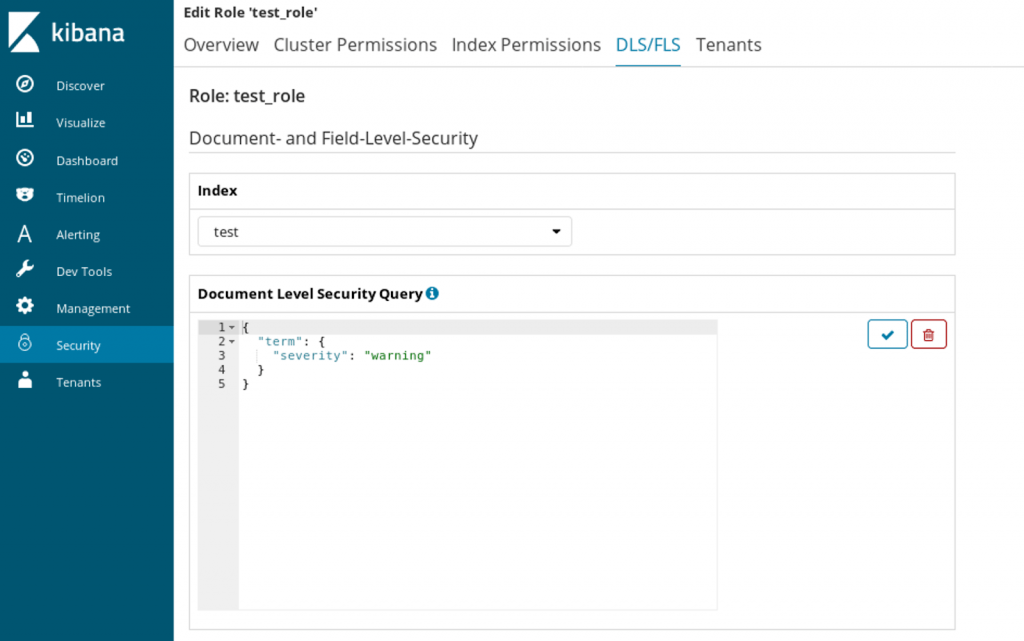The image size is (1024, 641).
Task: Click inside the query code editor
Action: tap(450, 450)
